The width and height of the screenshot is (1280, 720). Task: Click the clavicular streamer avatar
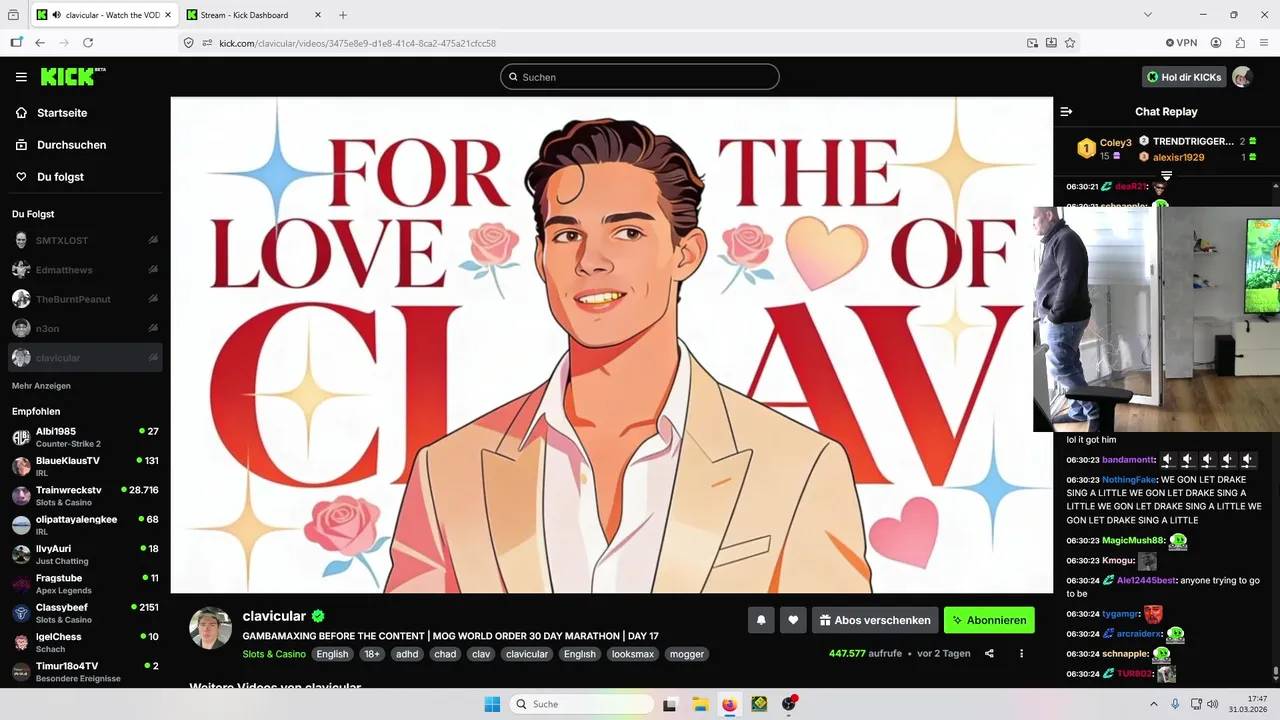211,627
